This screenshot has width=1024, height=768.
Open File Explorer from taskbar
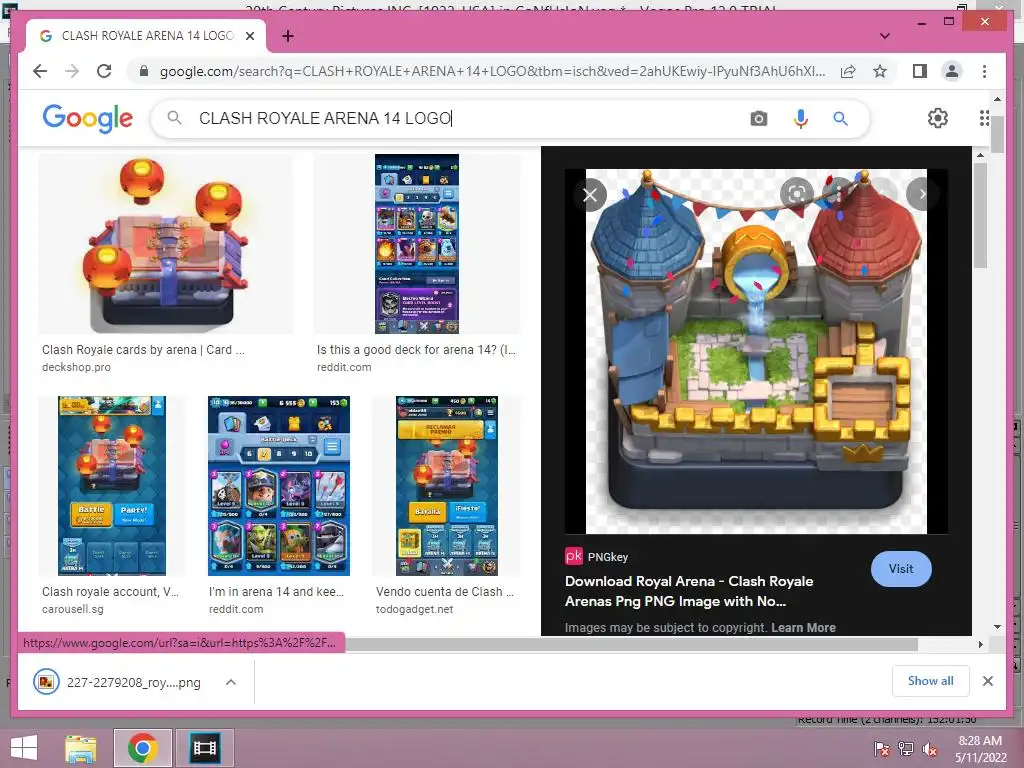coord(80,748)
